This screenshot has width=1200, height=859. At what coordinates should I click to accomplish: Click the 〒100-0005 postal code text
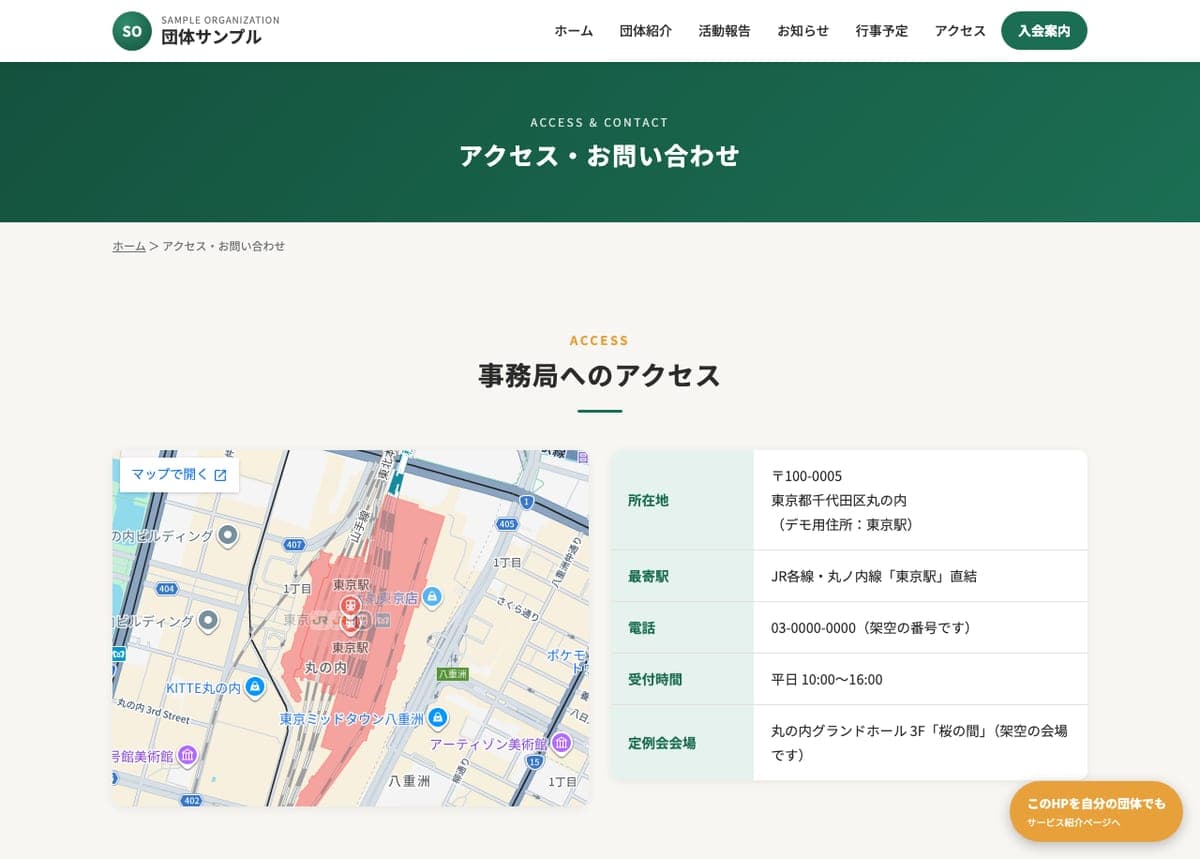(807, 476)
